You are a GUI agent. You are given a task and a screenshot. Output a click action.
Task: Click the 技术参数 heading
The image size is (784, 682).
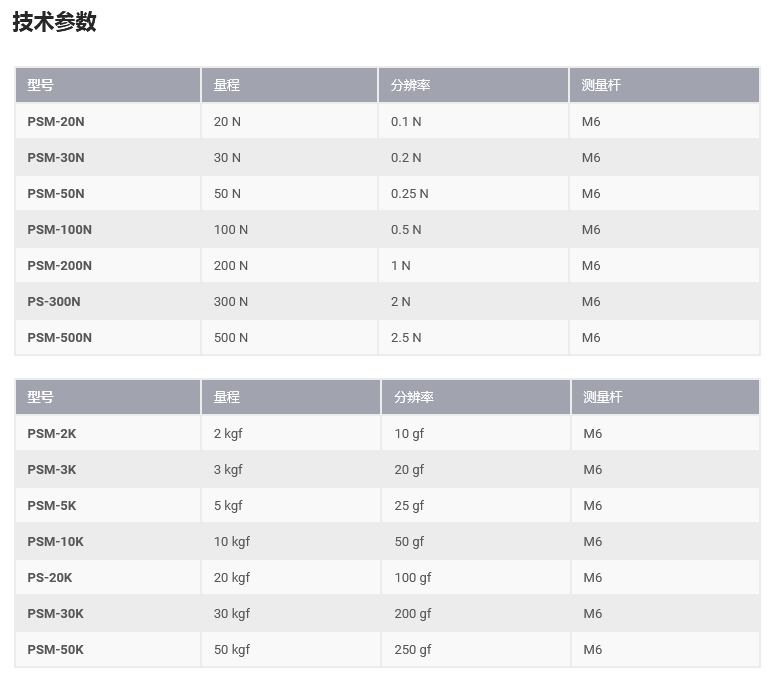(x=54, y=22)
